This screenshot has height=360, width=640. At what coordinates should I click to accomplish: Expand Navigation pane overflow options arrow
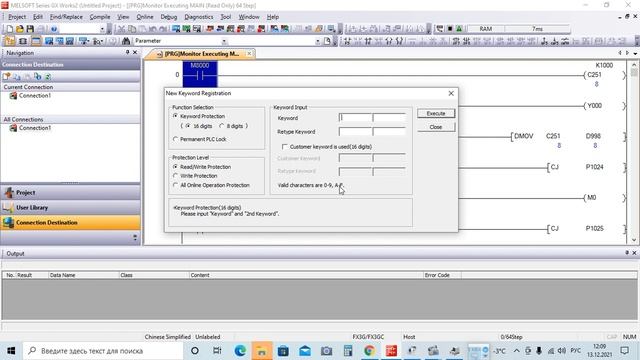pos(135,238)
